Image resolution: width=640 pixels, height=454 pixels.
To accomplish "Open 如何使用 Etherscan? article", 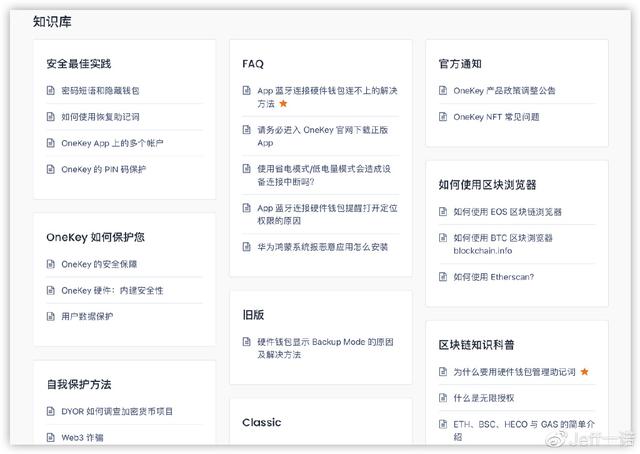I will click(493, 277).
